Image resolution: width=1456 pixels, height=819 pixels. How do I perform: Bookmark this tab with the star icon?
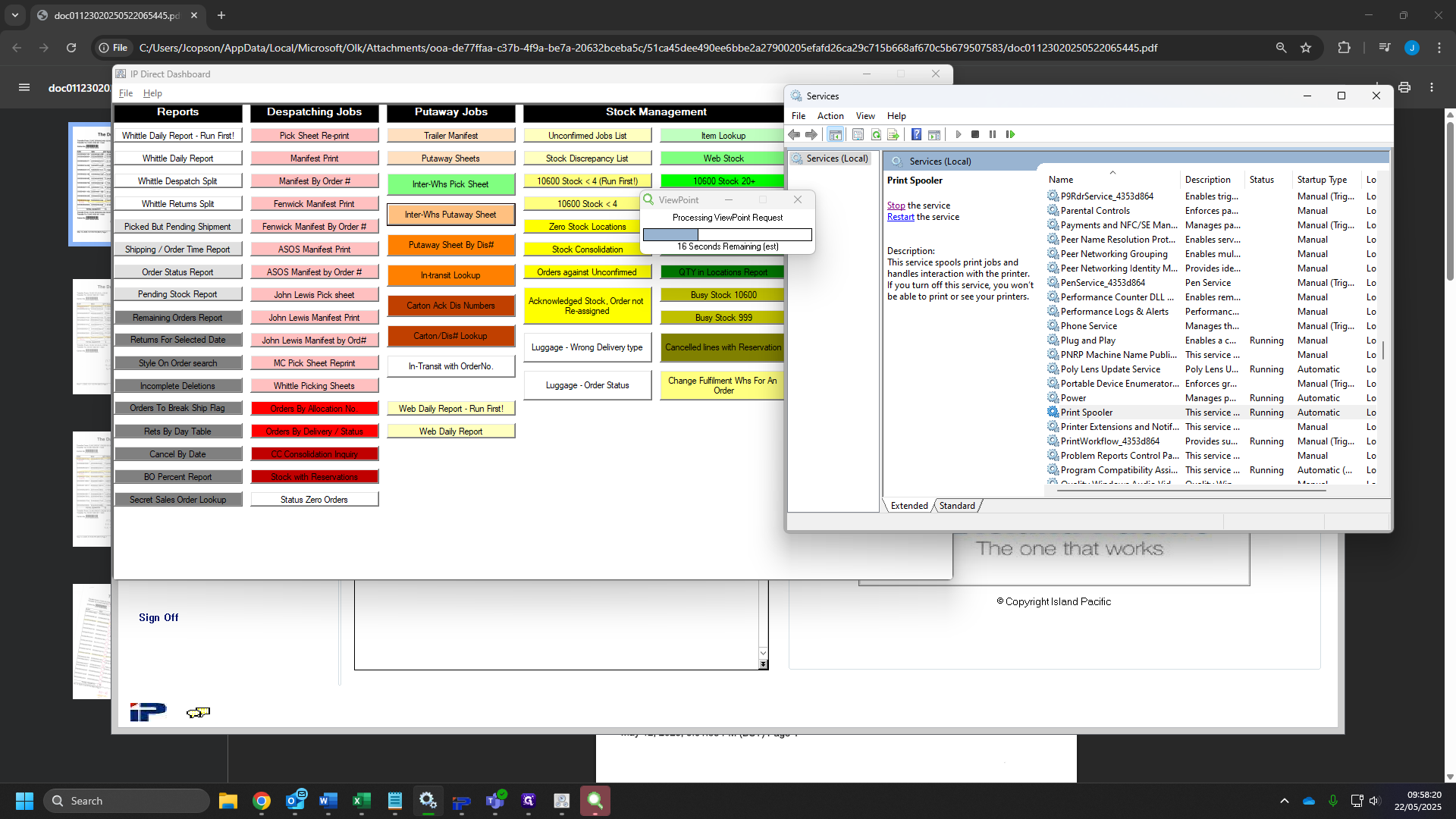point(1306,48)
